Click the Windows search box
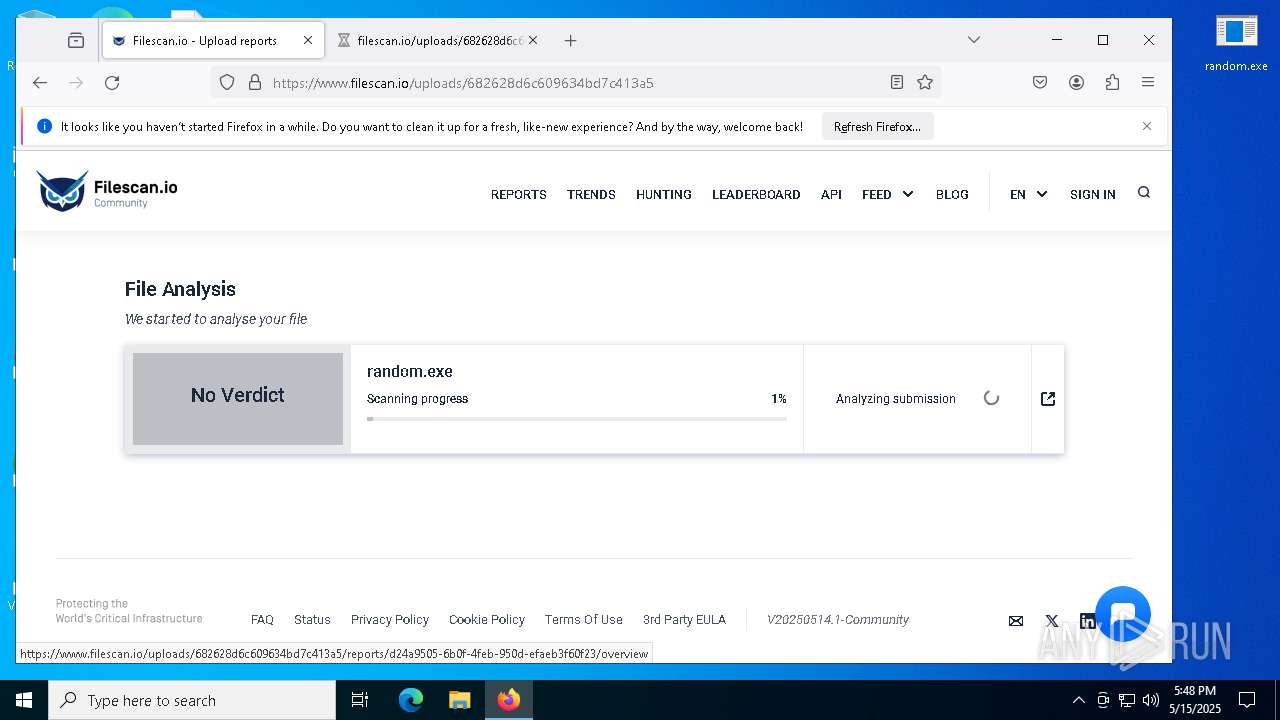Image resolution: width=1280 pixels, height=720 pixels. pos(192,700)
